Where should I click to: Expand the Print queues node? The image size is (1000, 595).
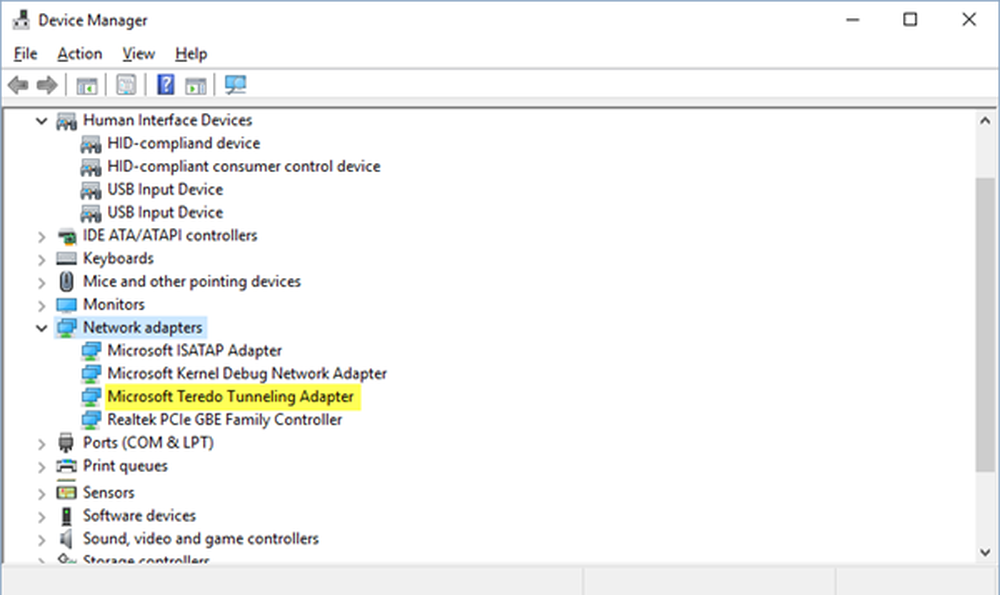41,467
